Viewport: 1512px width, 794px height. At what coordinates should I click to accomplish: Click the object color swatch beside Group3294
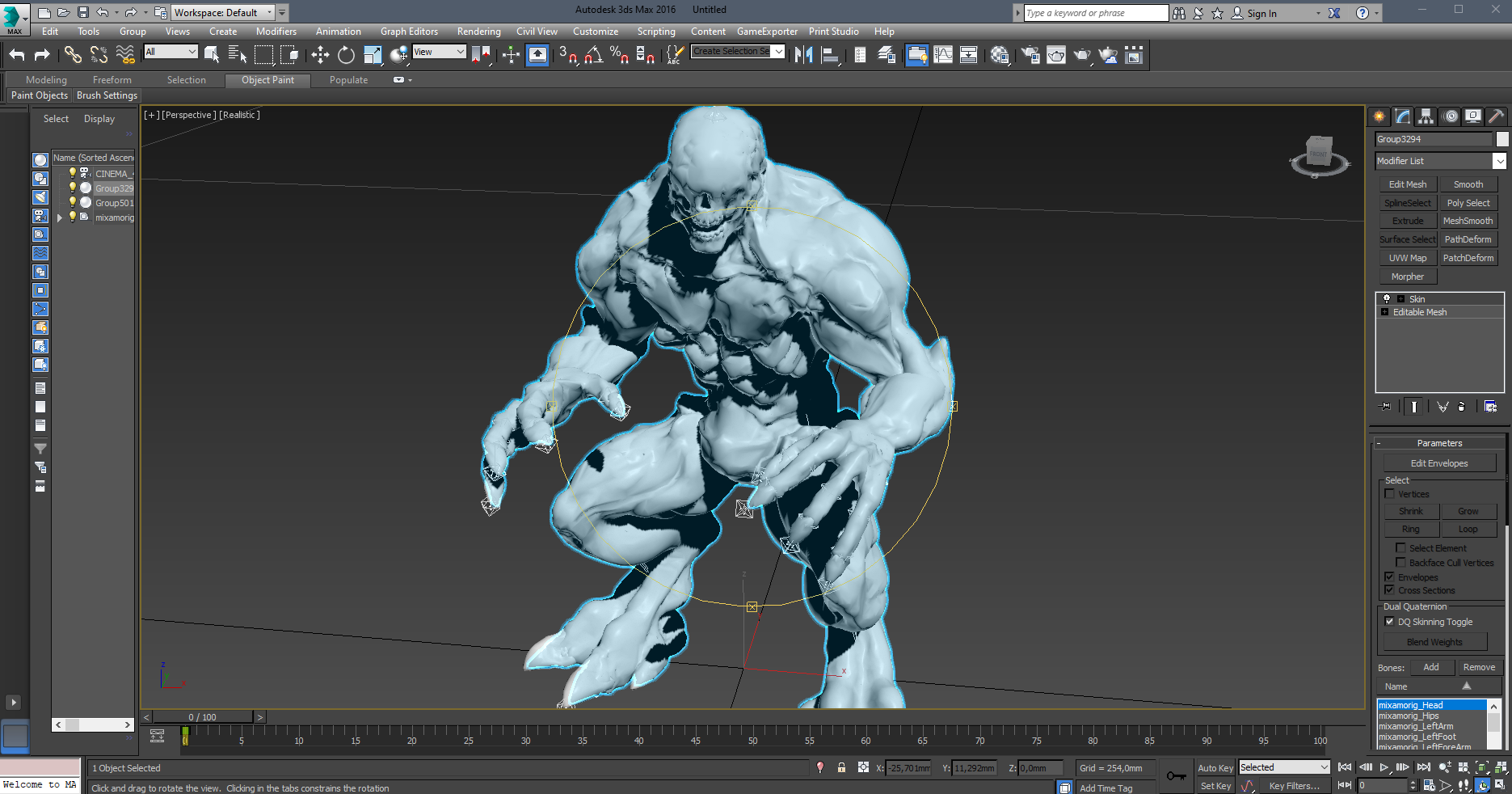pos(1502,139)
